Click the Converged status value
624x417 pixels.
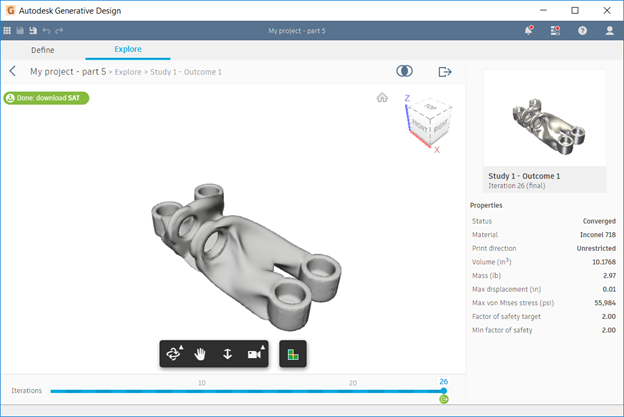click(x=599, y=221)
